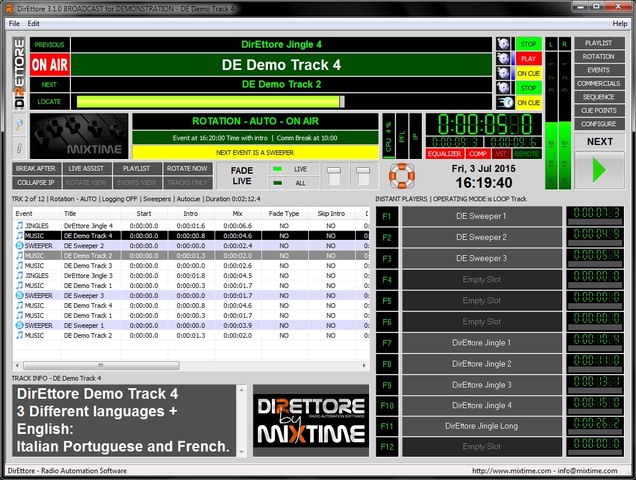Click the PLAYLIST mode button under mixer image
The width and height of the screenshot is (636, 480).
[137, 168]
